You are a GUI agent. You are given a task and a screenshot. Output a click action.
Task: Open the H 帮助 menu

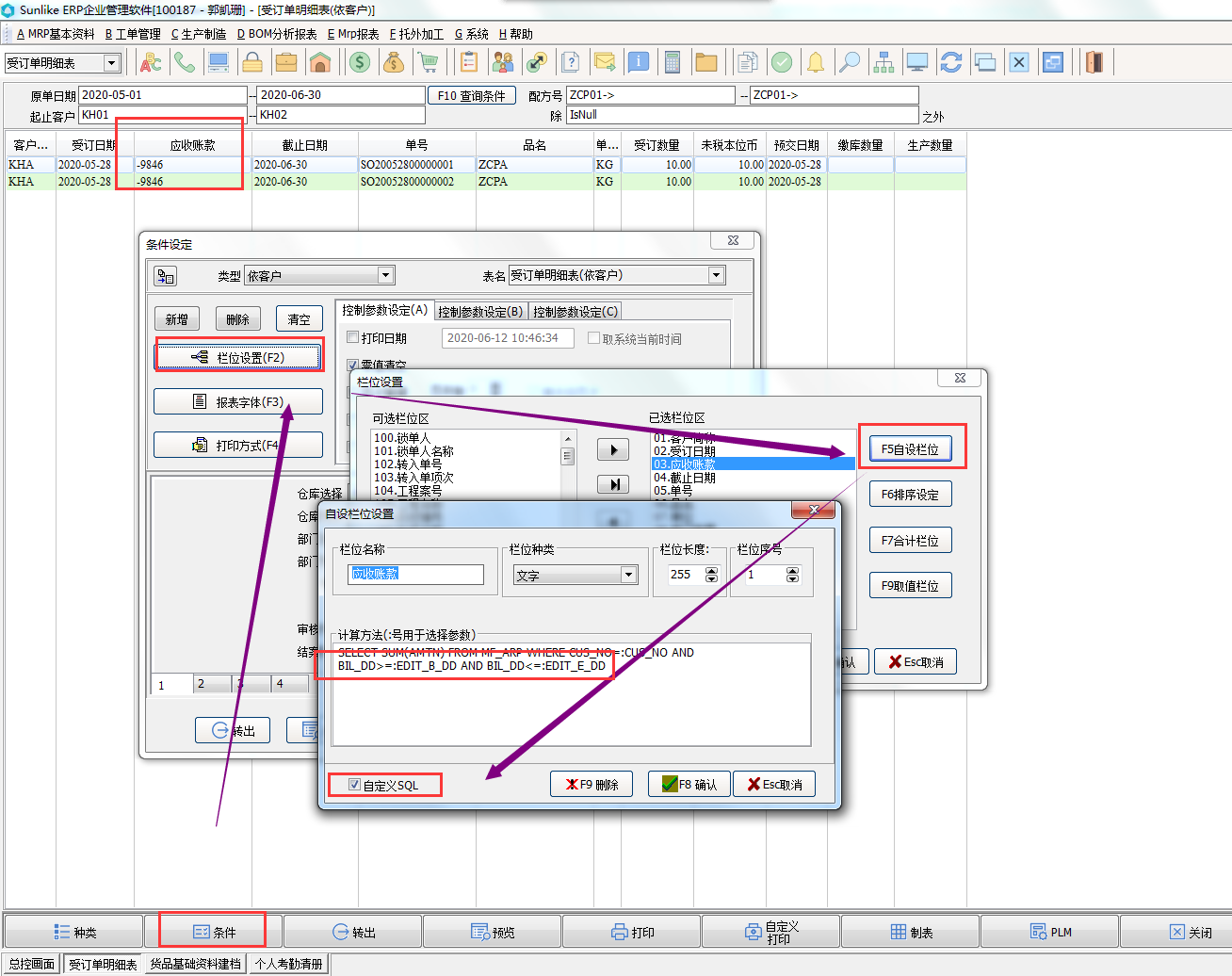(516, 34)
